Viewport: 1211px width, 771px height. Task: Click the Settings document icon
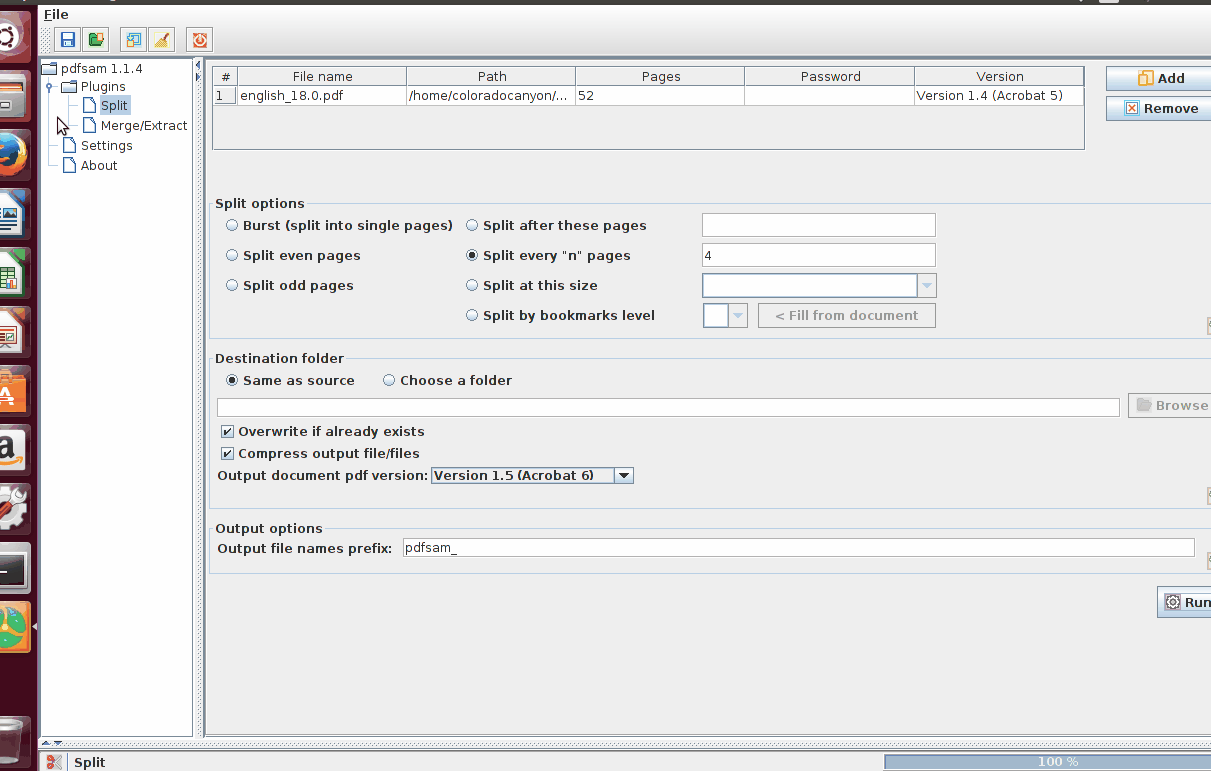(x=70, y=145)
